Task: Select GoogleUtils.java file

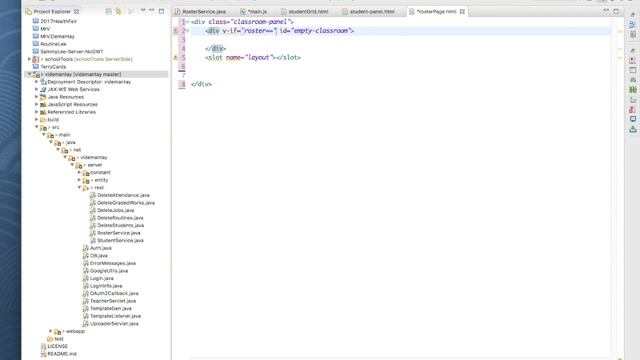Action: pos(109,271)
